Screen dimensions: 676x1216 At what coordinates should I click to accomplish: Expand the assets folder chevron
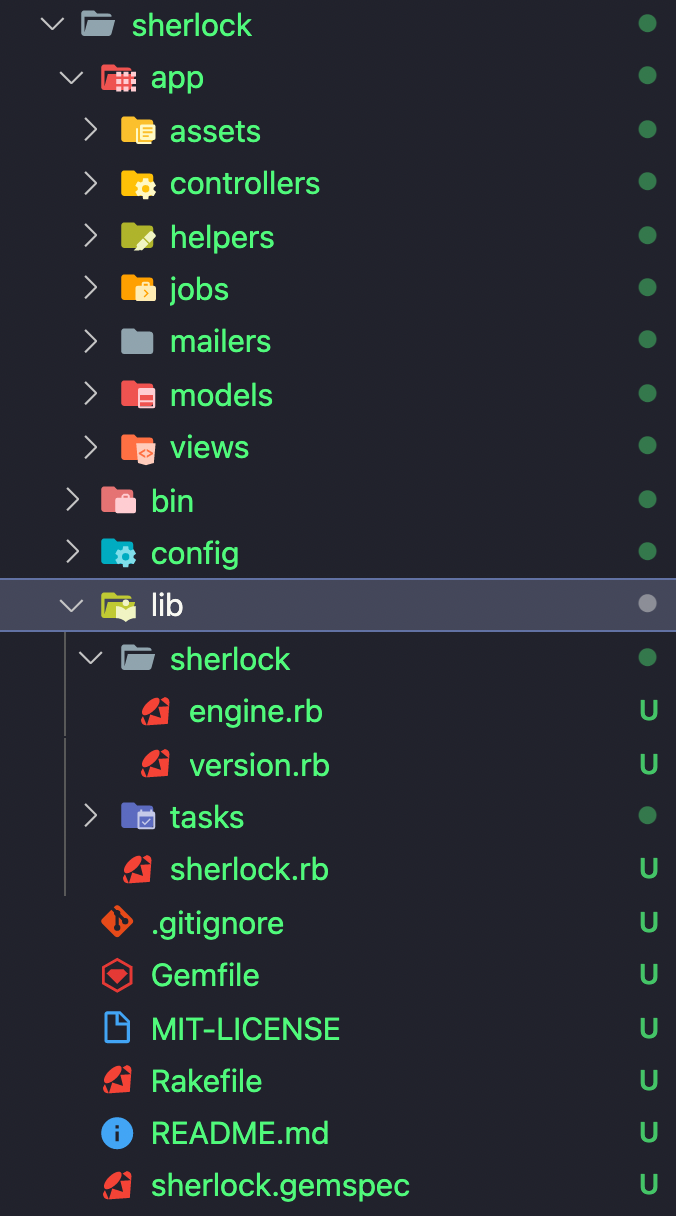click(x=91, y=130)
